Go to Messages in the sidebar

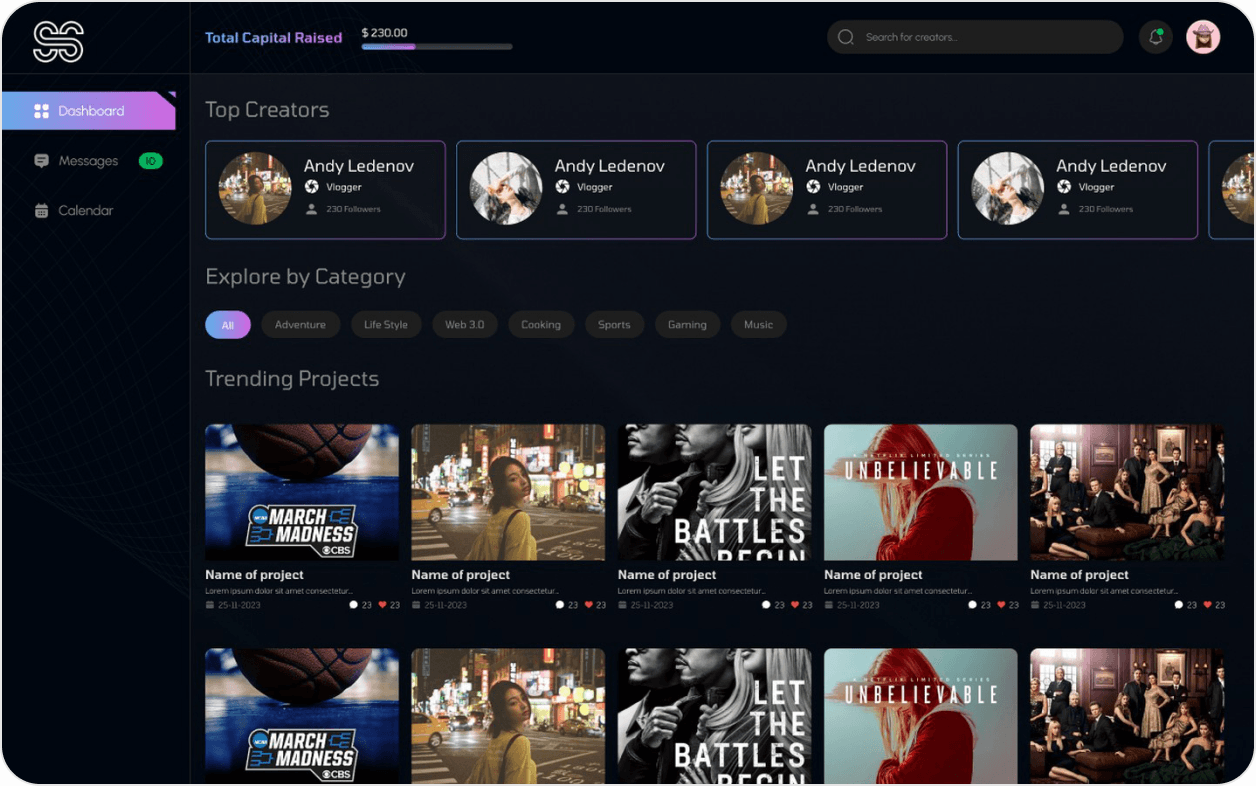tap(88, 161)
